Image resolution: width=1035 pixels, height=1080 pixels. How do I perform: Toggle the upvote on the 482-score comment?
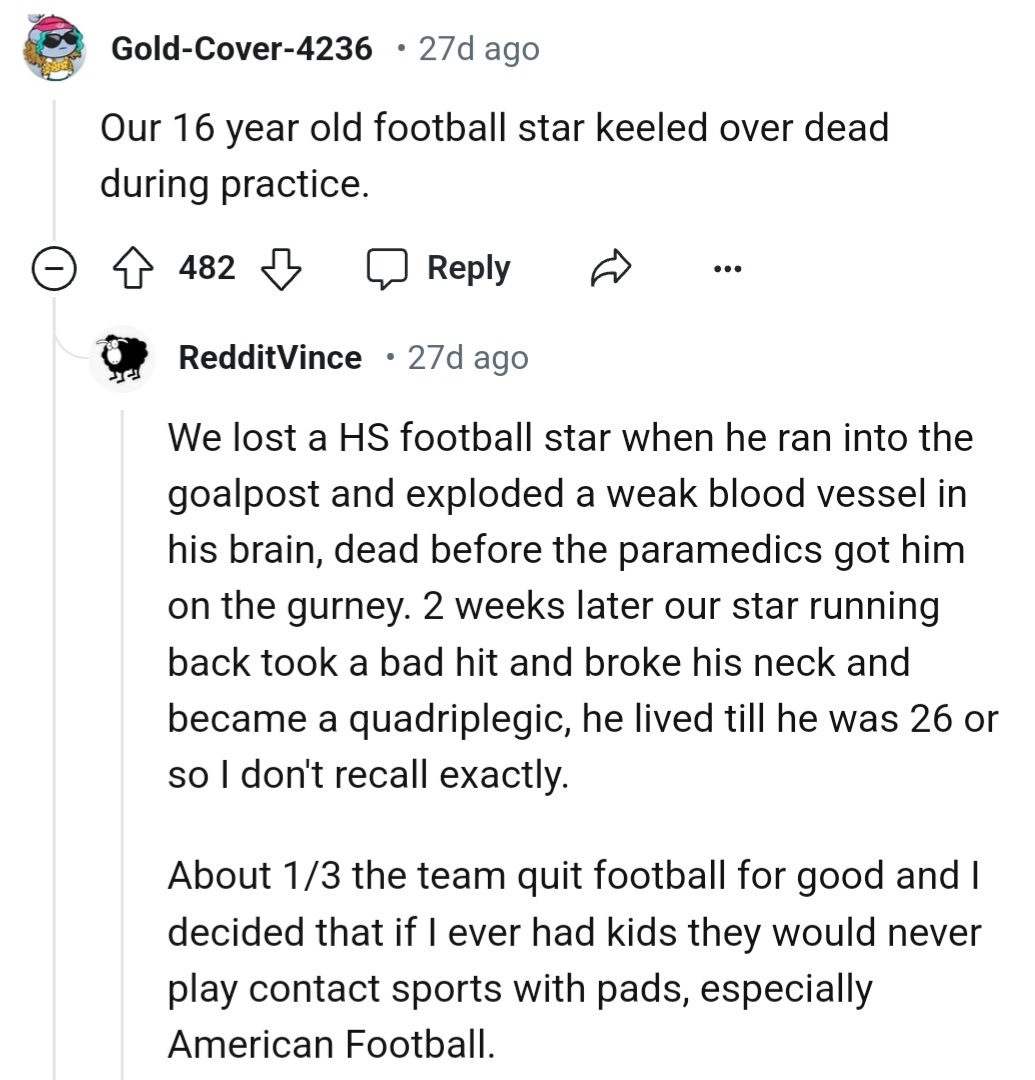tap(133, 266)
